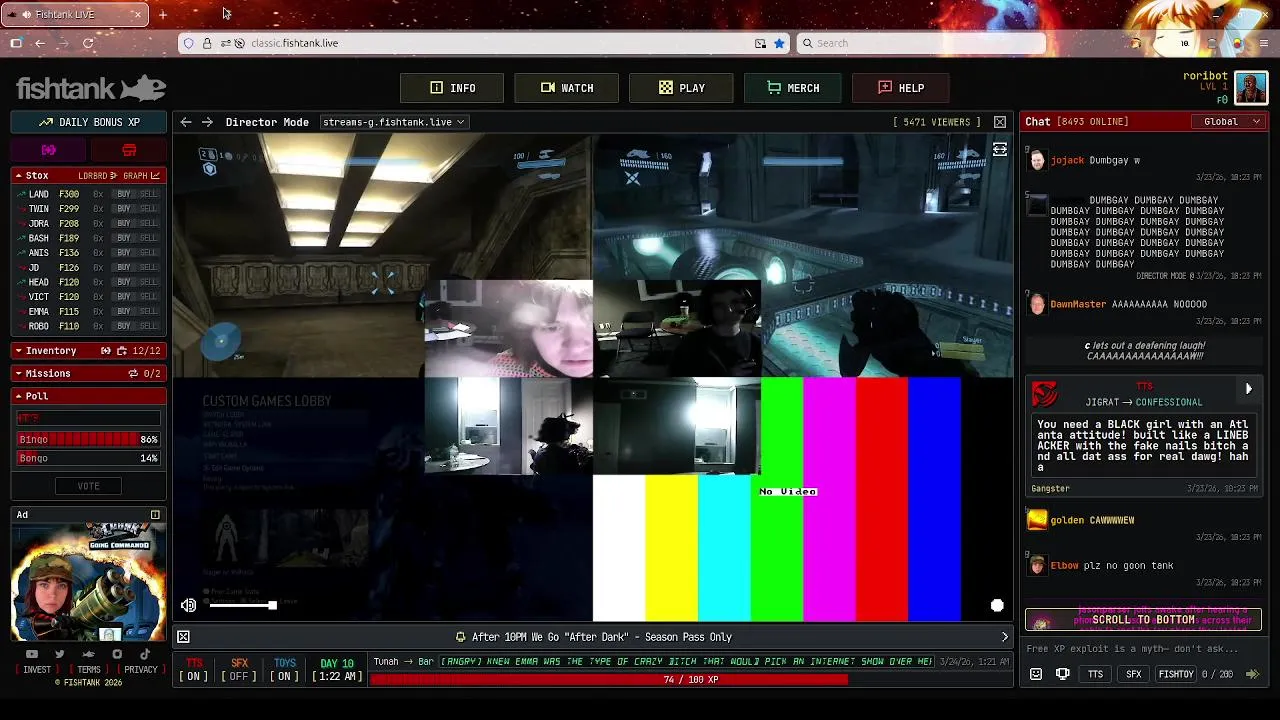Open the INFO page
1280x720 pixels.
(452, 88)
